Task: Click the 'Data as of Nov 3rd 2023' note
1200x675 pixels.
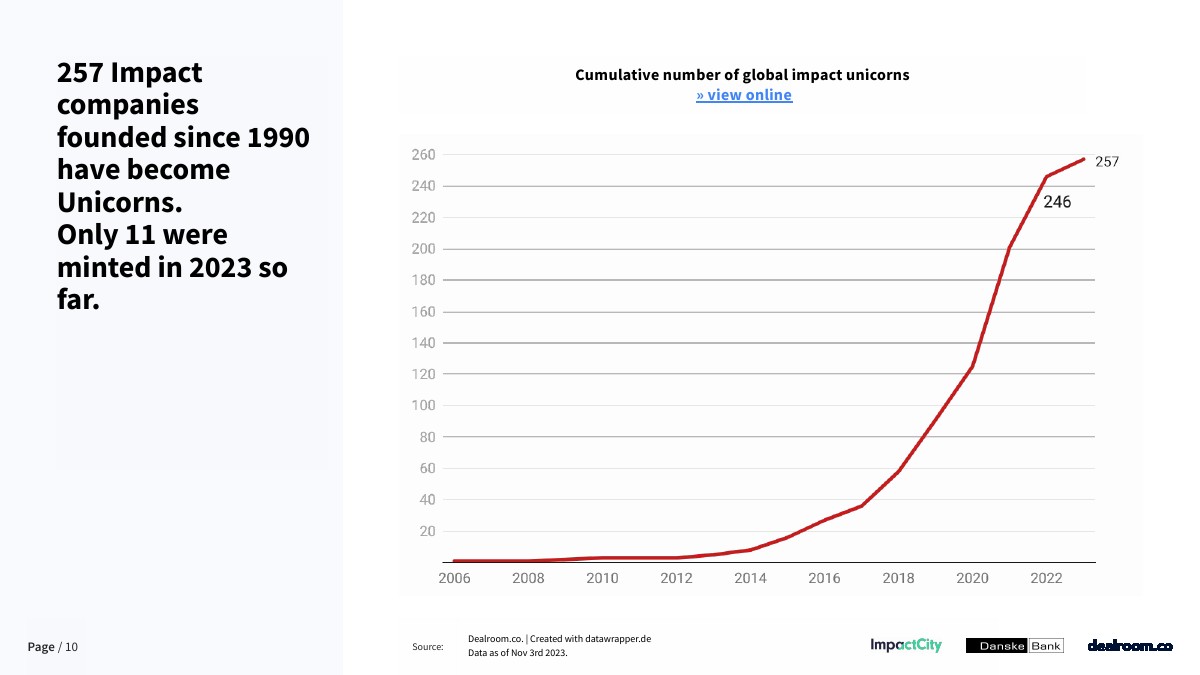Action: [x=517, y=654]
